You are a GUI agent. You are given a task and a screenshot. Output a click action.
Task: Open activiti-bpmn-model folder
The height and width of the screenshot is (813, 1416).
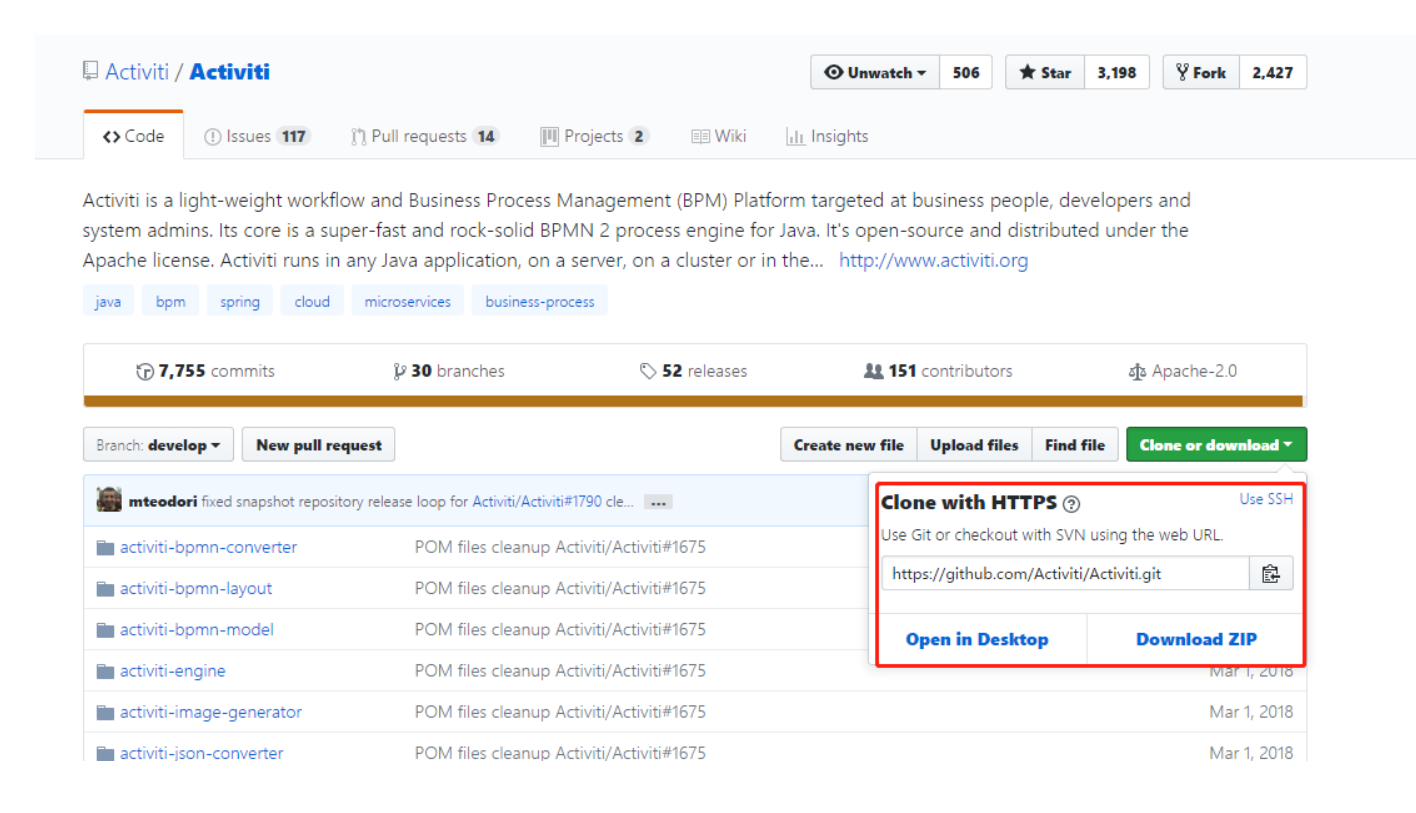197,629
